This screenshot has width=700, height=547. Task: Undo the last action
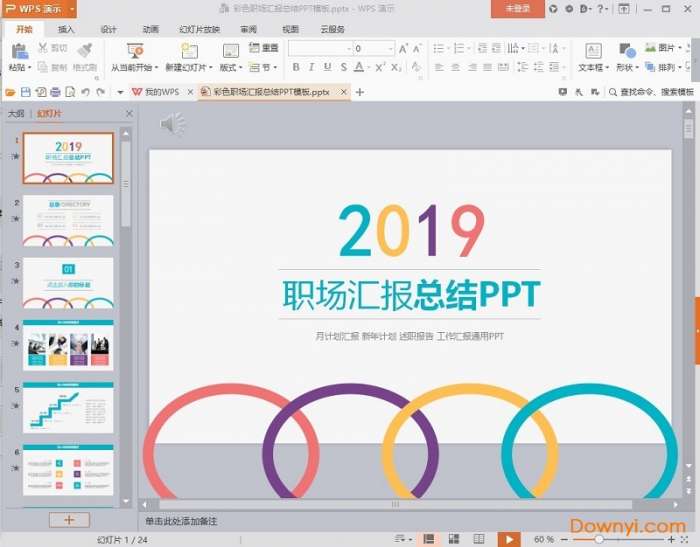[x=85, y=92]
